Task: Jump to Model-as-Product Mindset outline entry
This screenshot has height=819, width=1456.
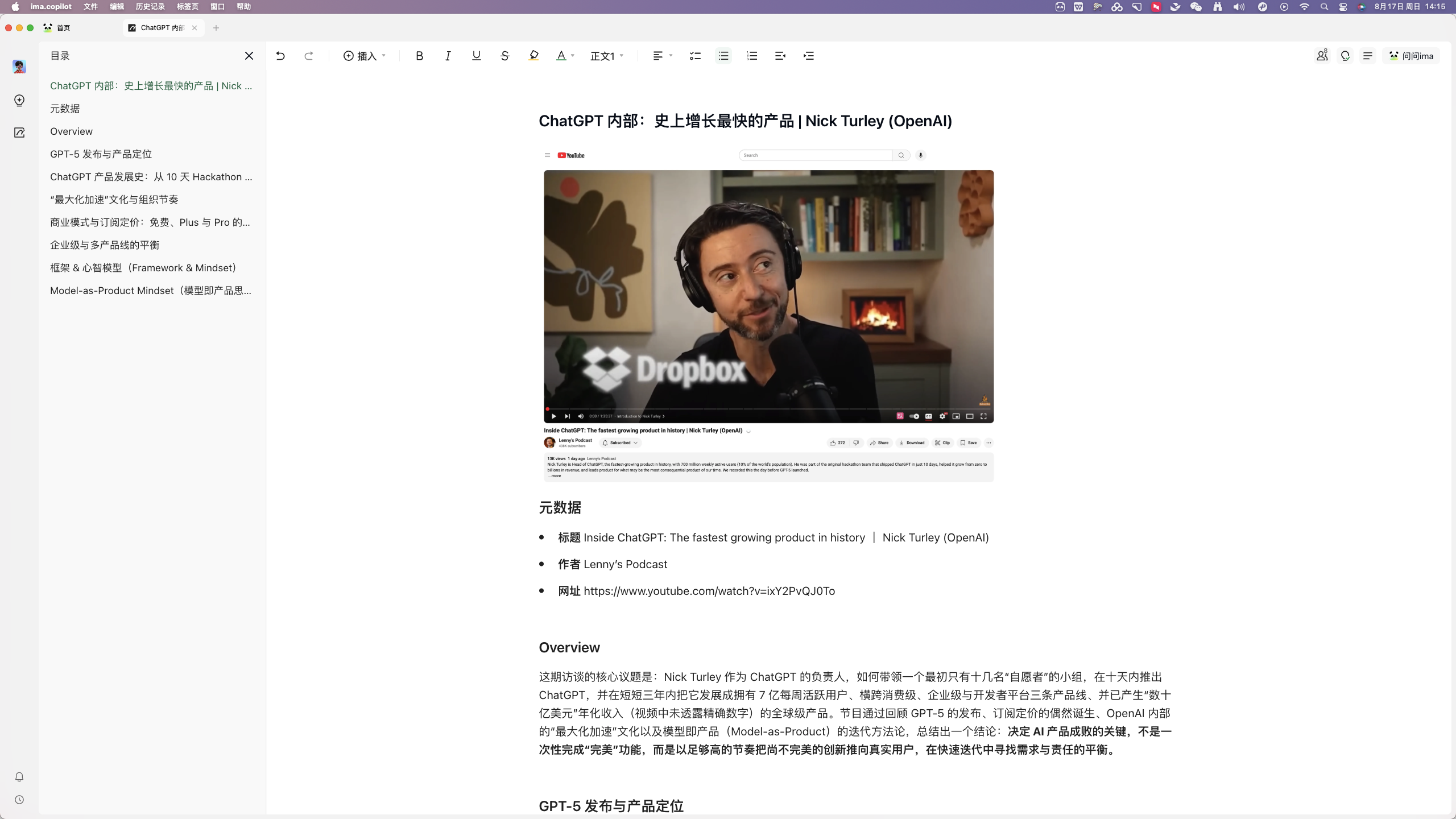Action: [151, 291]
